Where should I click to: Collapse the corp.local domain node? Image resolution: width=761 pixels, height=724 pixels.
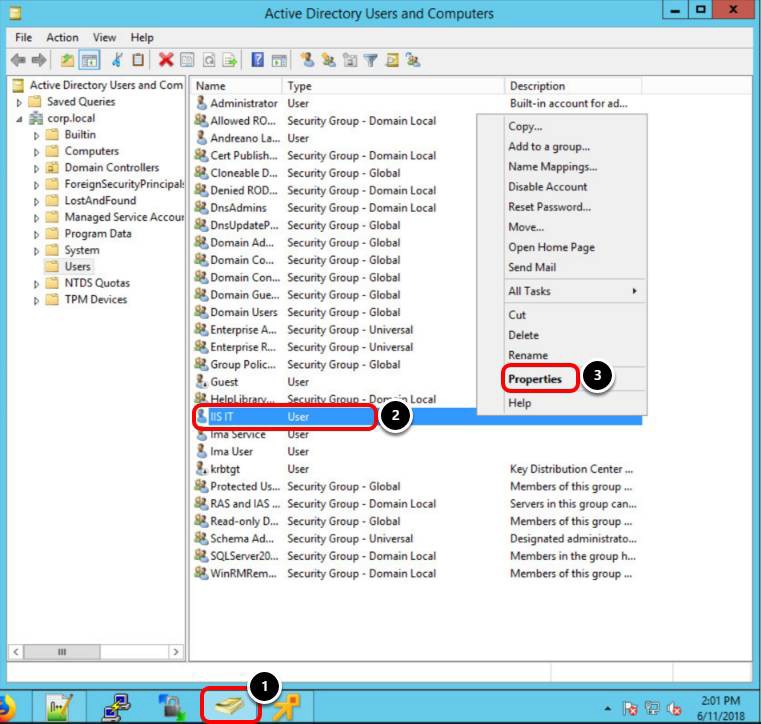coord(19,119)
